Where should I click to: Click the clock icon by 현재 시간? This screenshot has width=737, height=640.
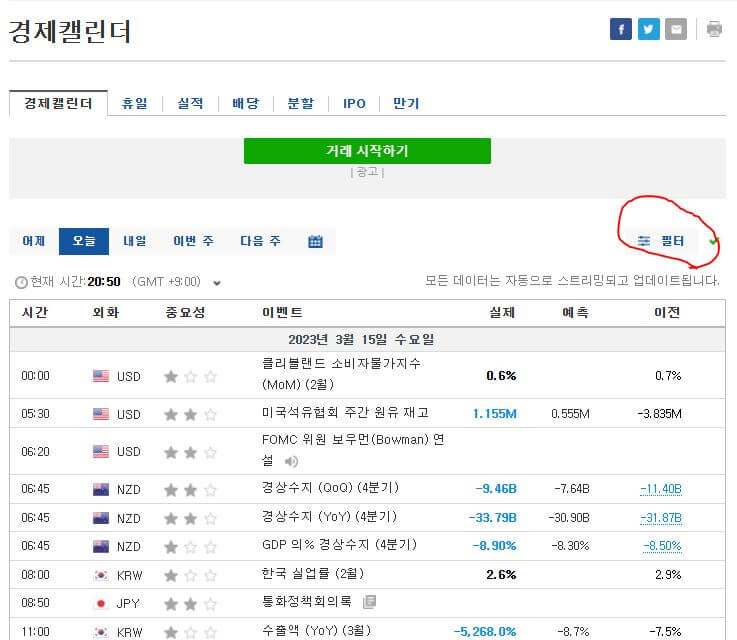(x=21, y=282)
